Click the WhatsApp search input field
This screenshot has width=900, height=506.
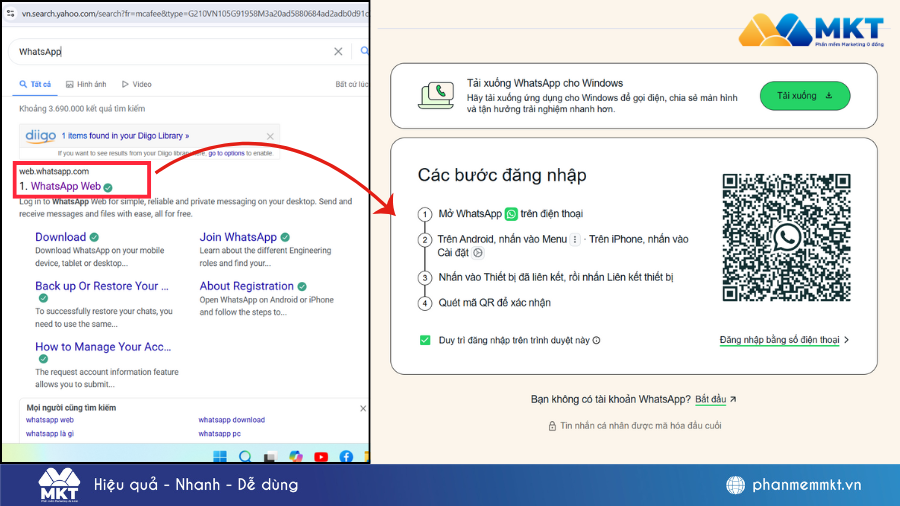click(x=170, y=52)
